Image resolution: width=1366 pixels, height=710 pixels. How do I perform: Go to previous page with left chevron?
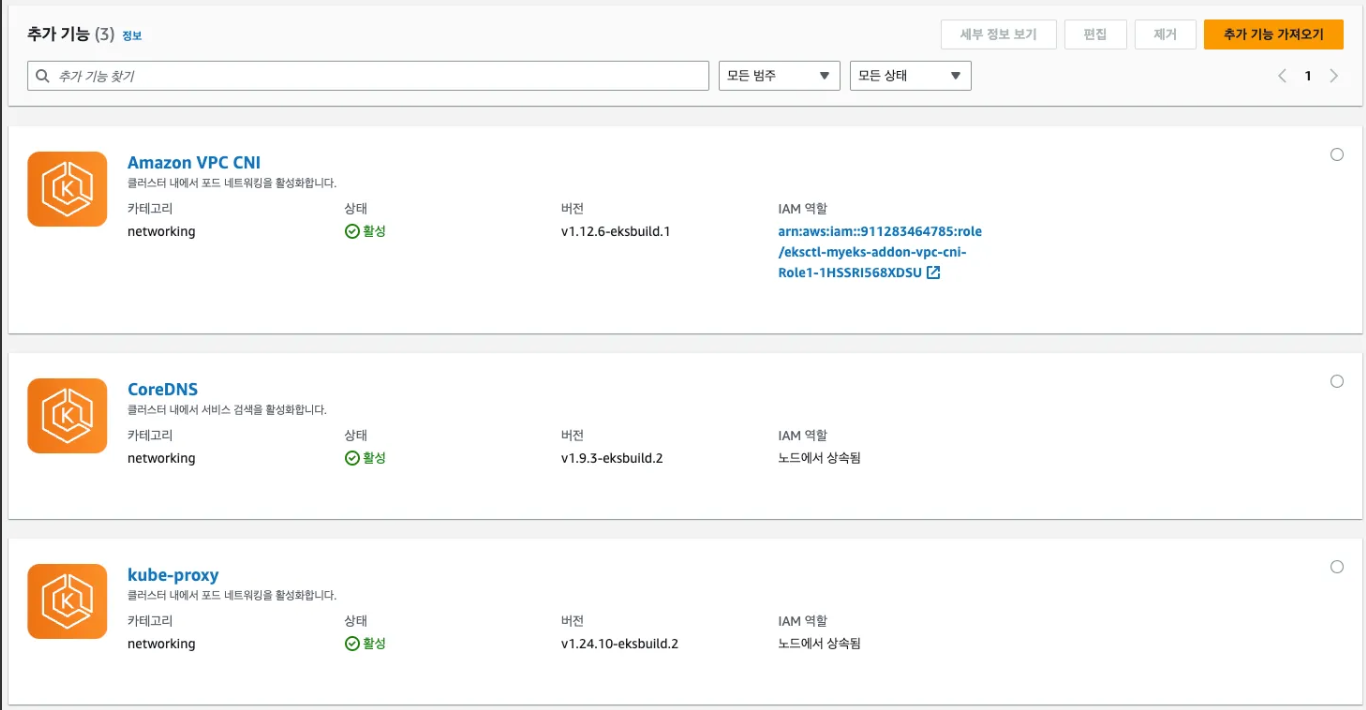tap(1282, 76)
